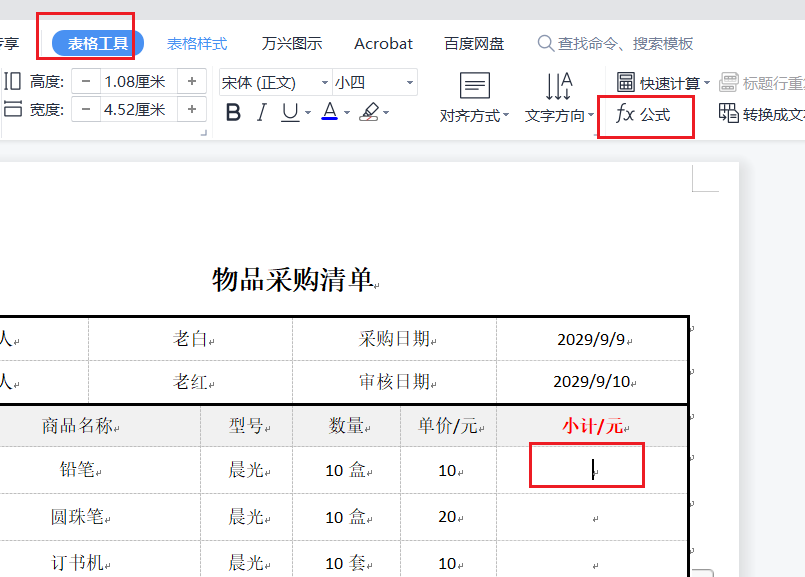Click the 文字方向 text direction icon

558,86
